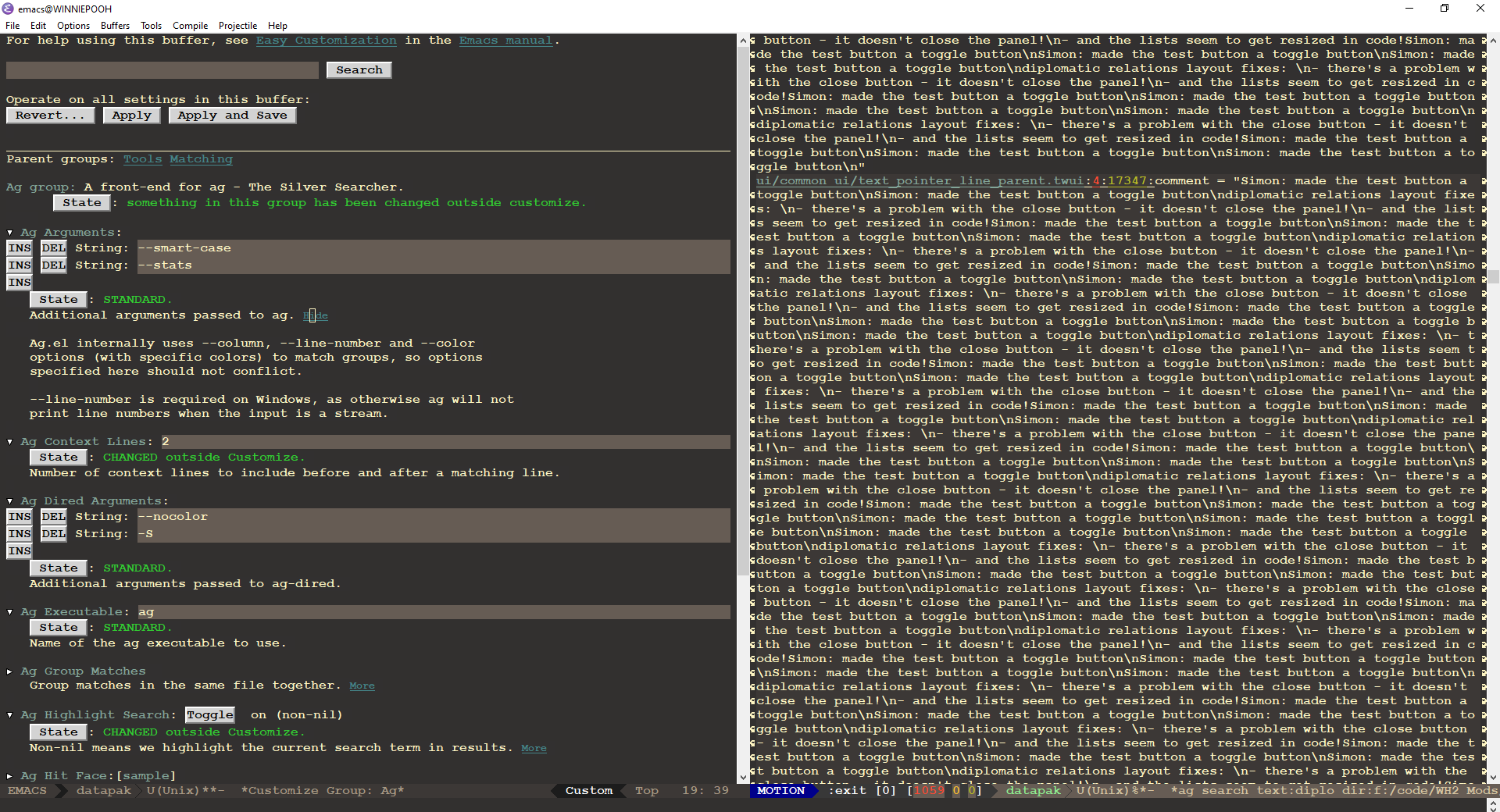Click More link for Group Matches
Screen dimensions: 1500x812
(362, 686)
